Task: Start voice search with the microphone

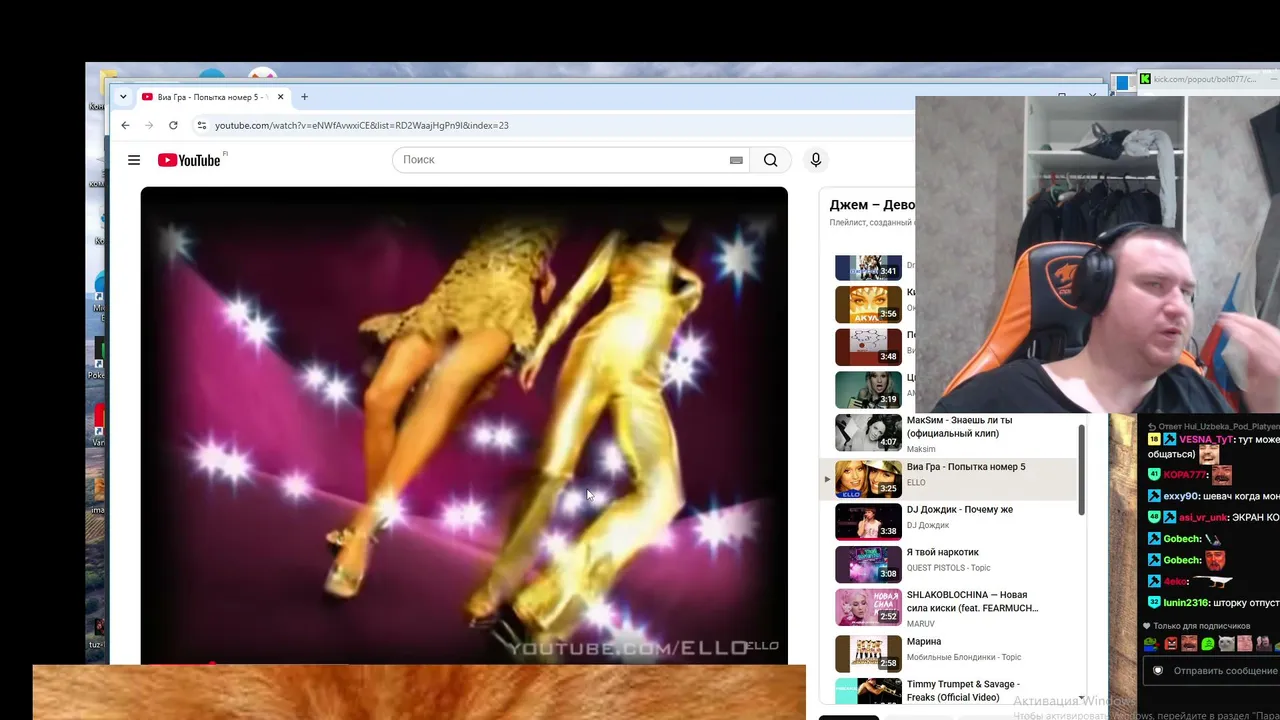Action: point(816,160)
